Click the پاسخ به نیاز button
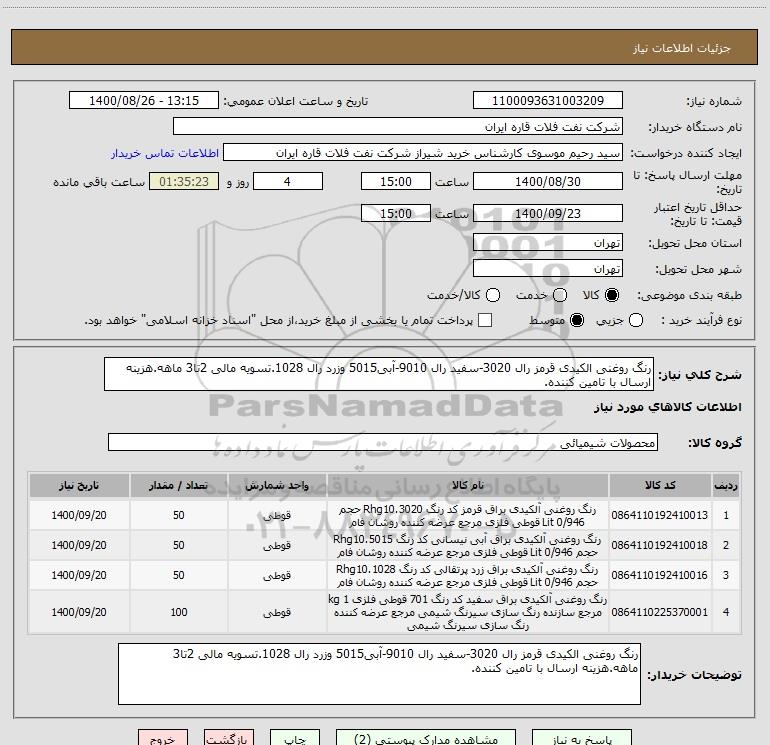This screenshot has width=770, height=745. click(x=582, y=738)
